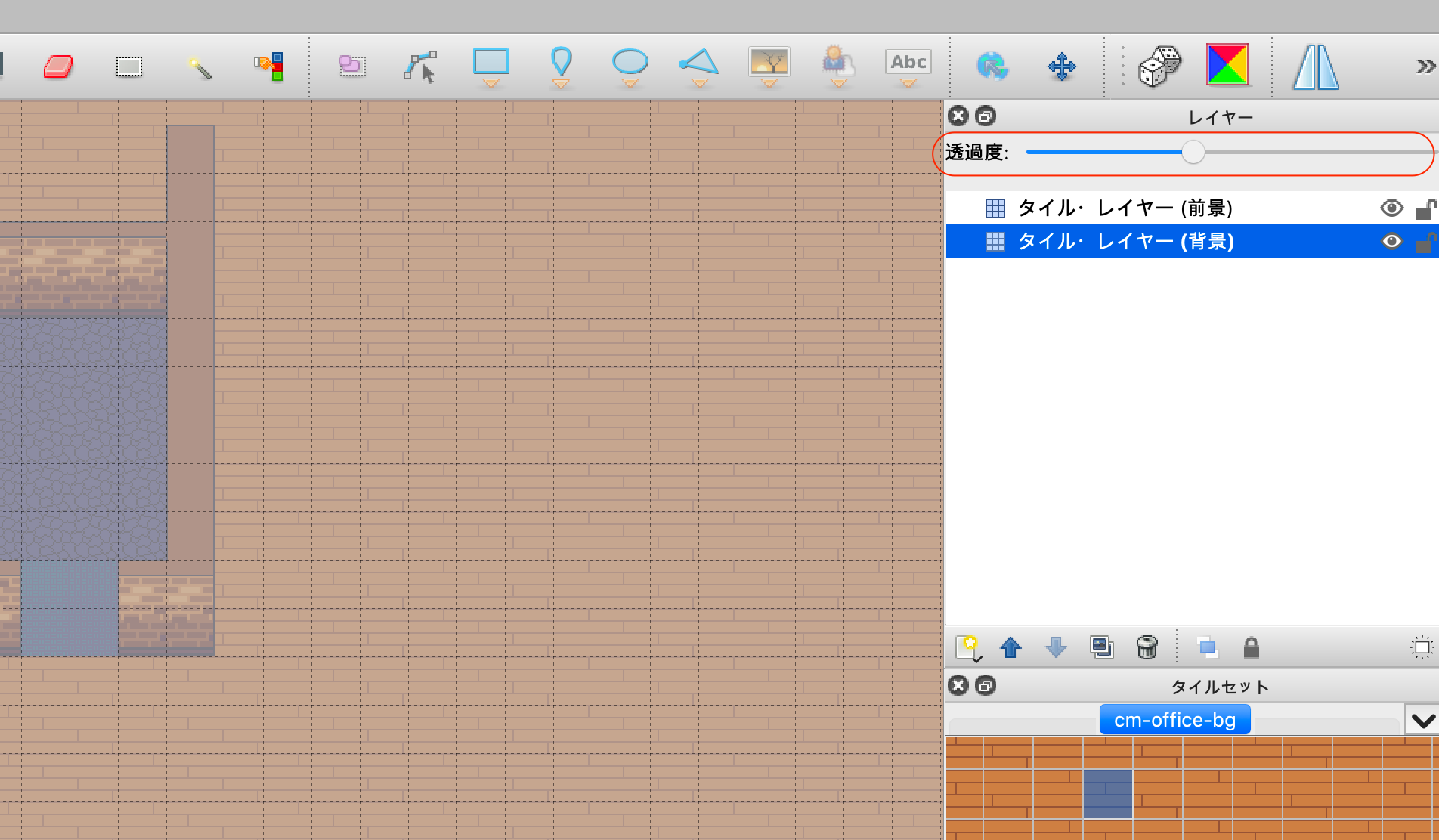This screenshot has width=1439, height=840.
Task: Move selected layer up with arrow
Action: (1010, 647)
